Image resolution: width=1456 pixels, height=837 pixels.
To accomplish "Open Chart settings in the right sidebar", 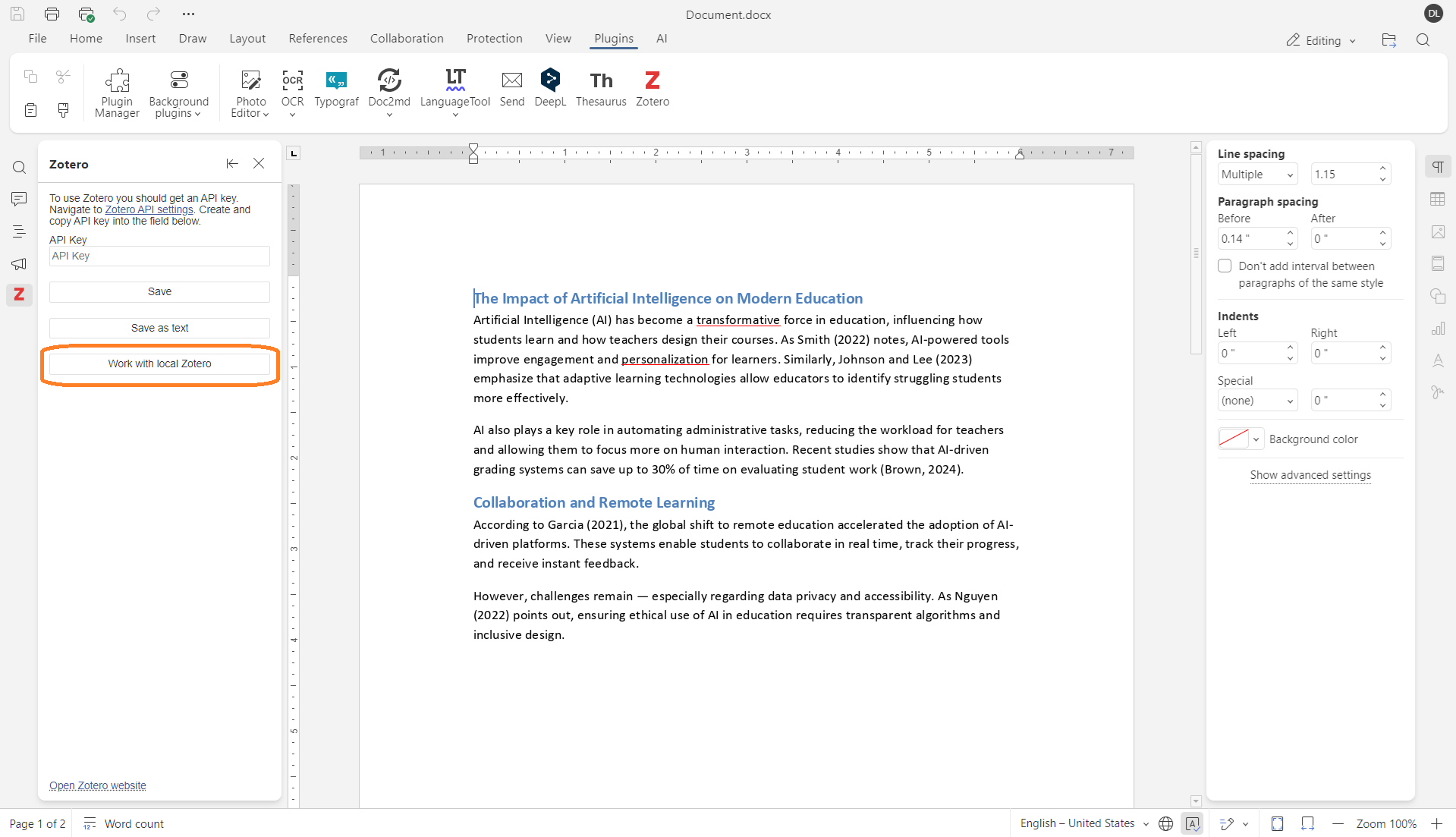I will pos(1439,329).
